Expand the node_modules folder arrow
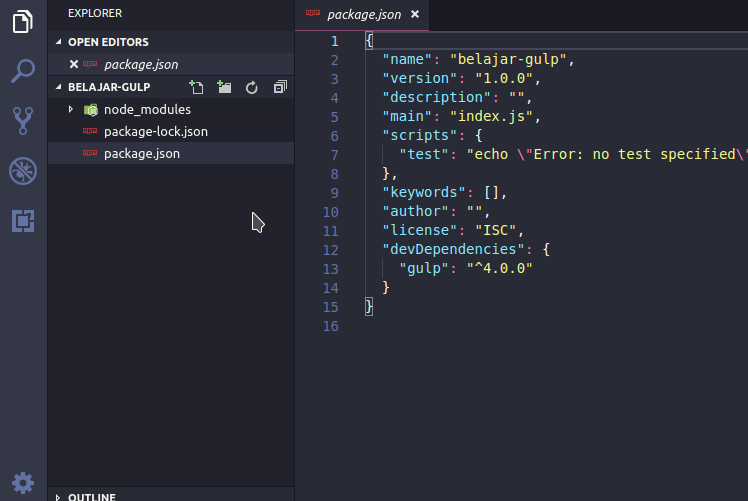Viewport: 748px width, 501px height. pos(71,109)
